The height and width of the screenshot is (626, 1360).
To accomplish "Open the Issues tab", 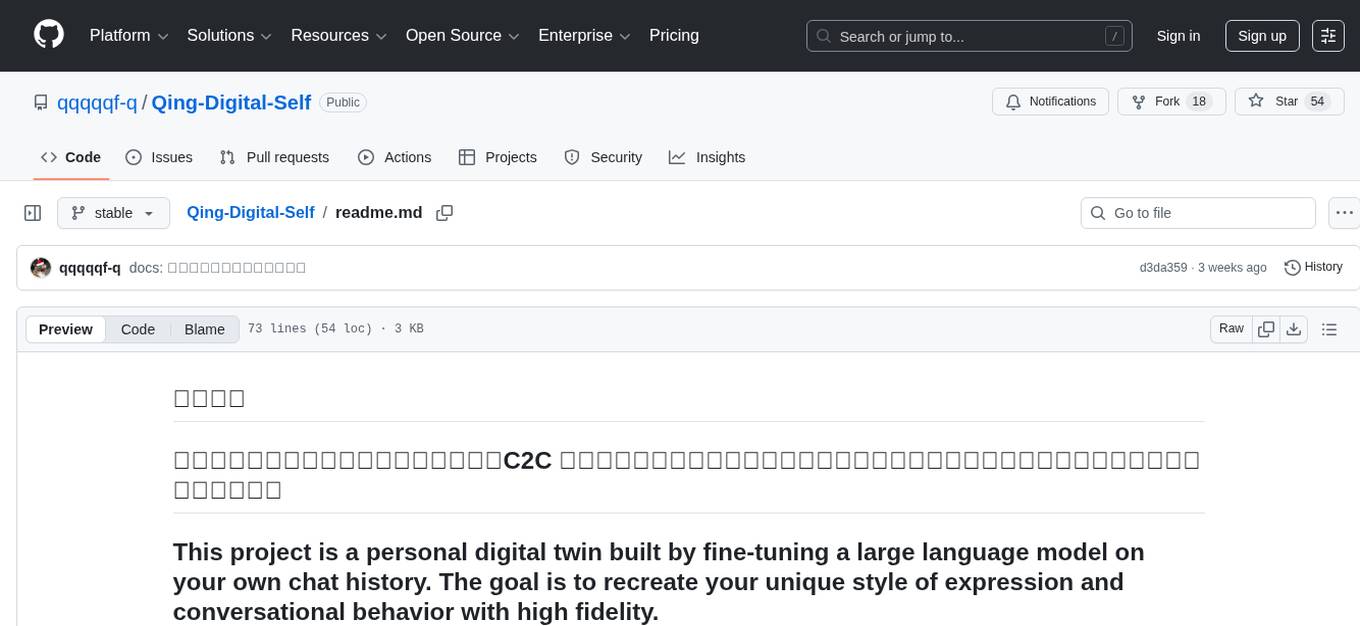I will (159, 157).
